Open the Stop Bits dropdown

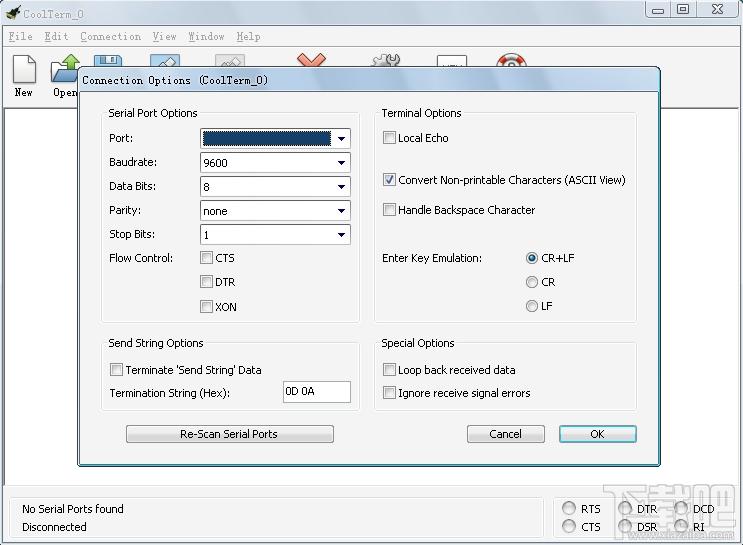tap(275, 235)
